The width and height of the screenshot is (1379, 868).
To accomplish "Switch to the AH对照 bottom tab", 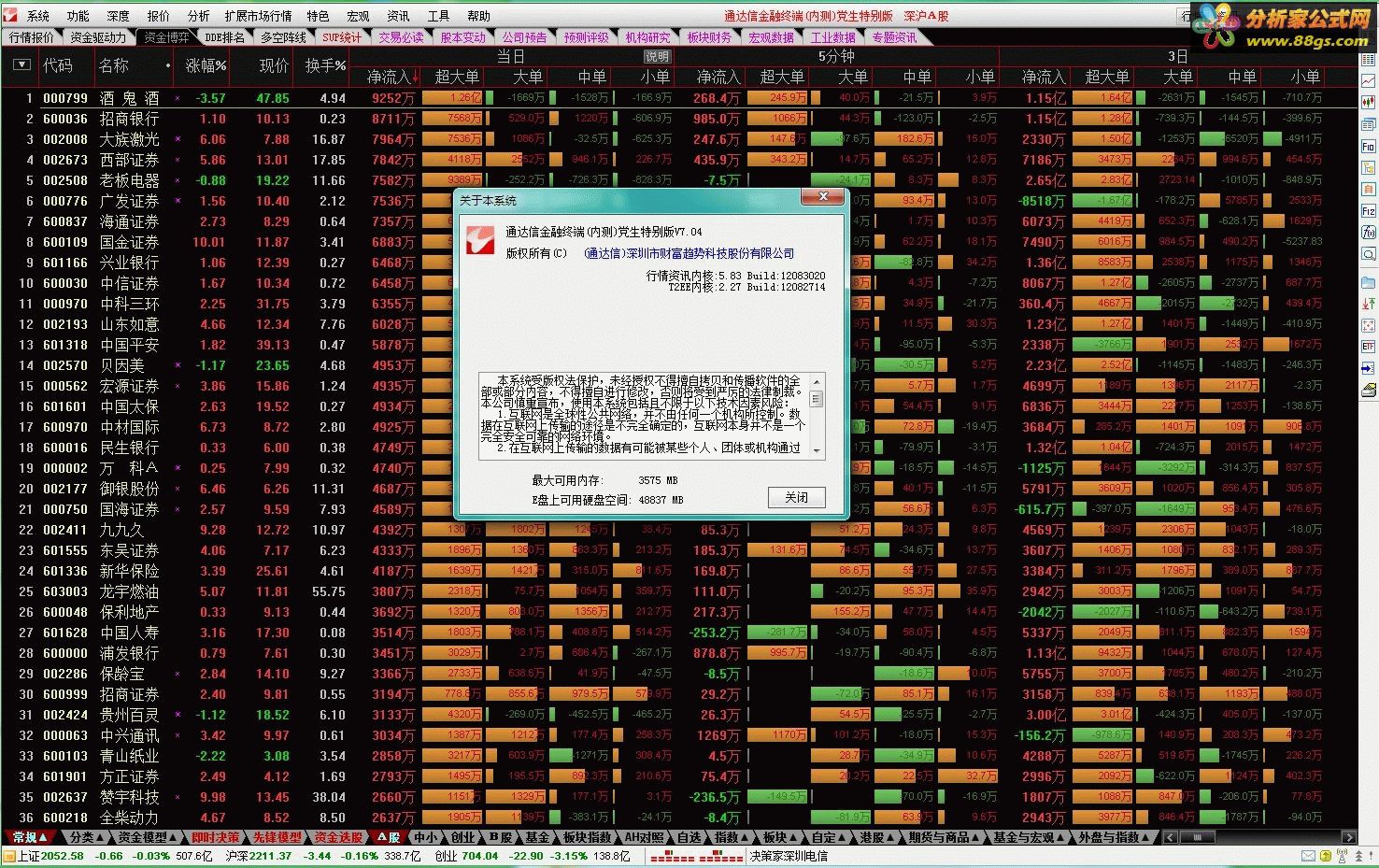I will 643,837.
